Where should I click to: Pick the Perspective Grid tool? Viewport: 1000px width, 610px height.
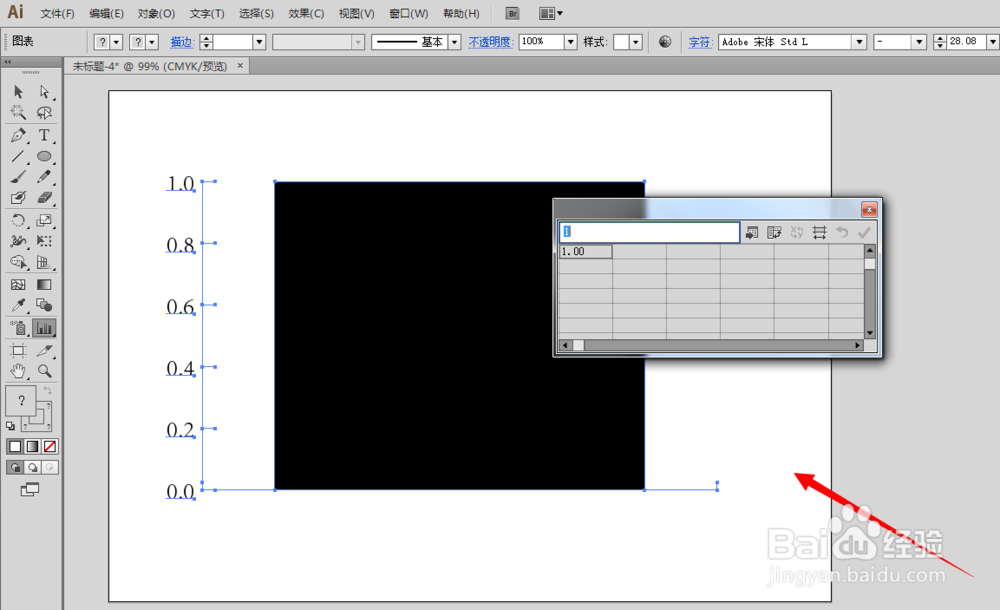[44, 262]
